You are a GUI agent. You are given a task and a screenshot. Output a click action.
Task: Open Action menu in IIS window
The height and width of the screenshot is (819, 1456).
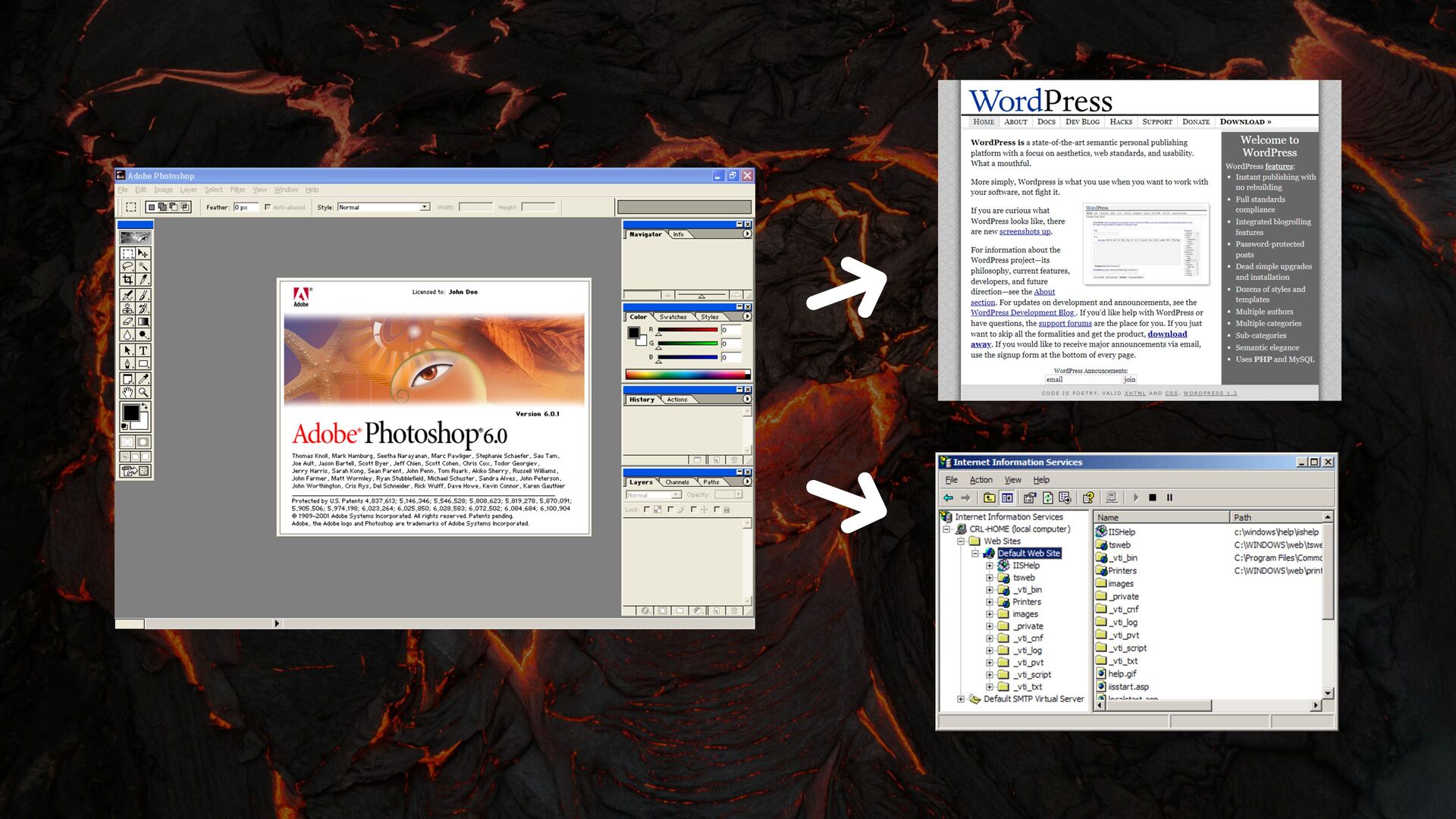[981, 480]
